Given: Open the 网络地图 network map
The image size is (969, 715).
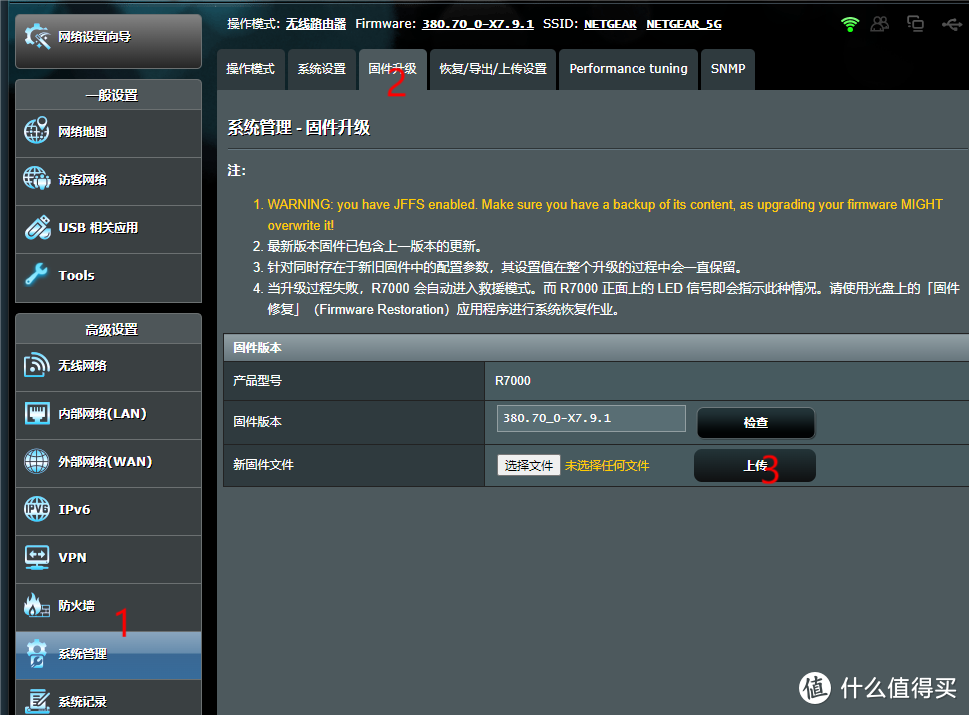Looking at the screenshot, I should 107,133.
